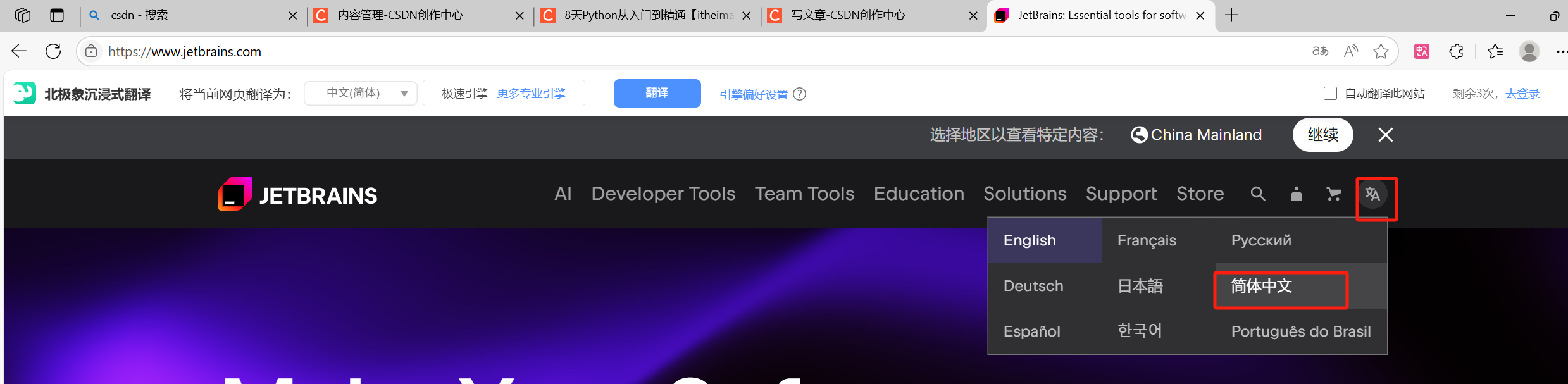The image size is (1568, 384).
Task: Open the browser translate icon in address bar
Action: [x=1320, y=51]
